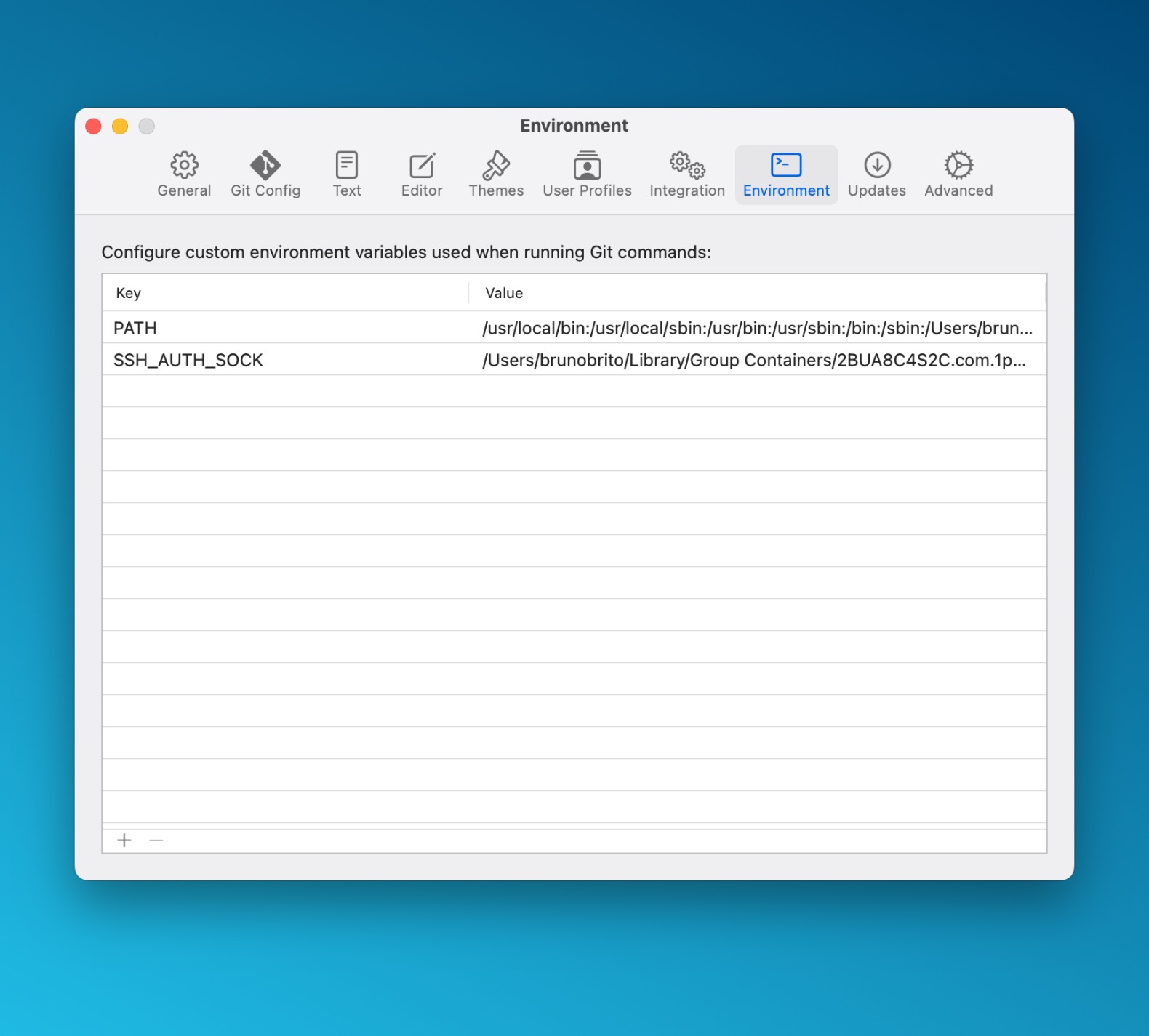Switch to Git Config preferences
This screenshot has height=1036, width=1149.
[x=265, y=174]
